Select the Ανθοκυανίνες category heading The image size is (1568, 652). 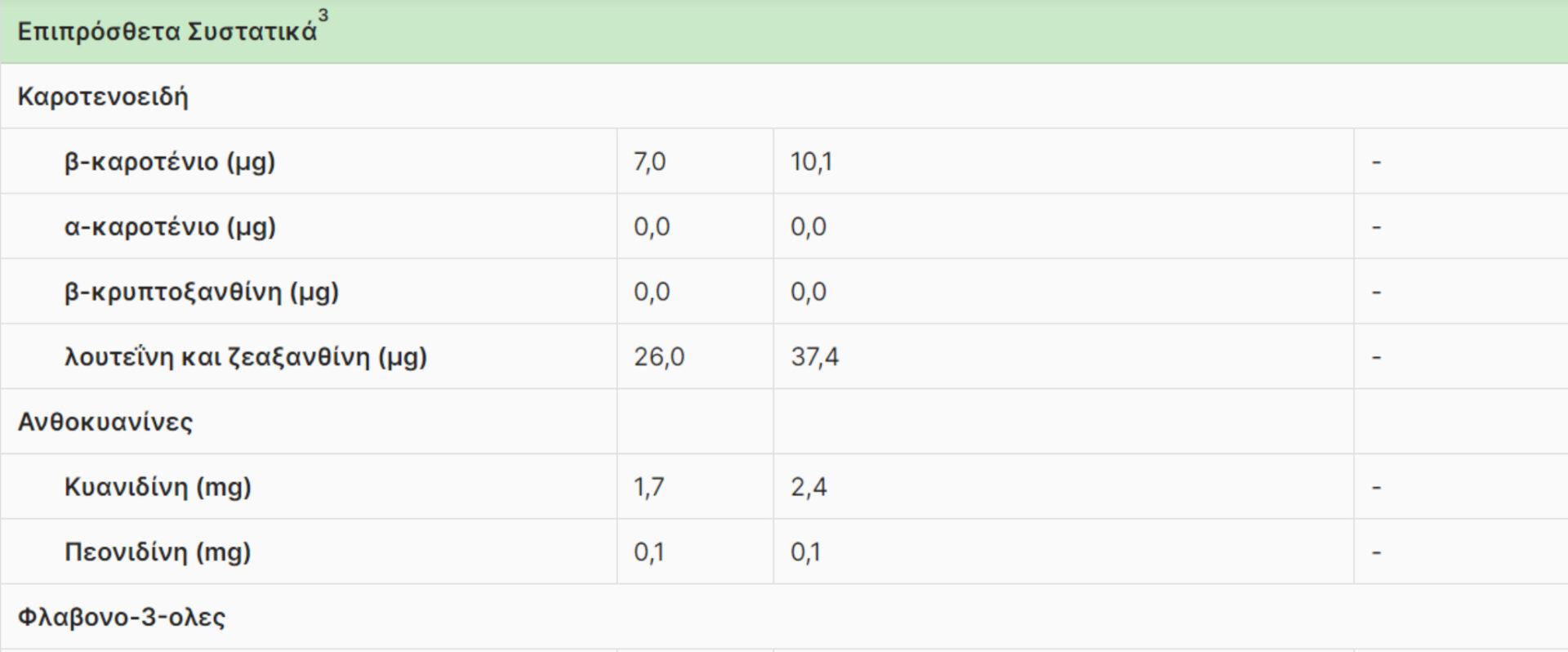click(105, 422)
